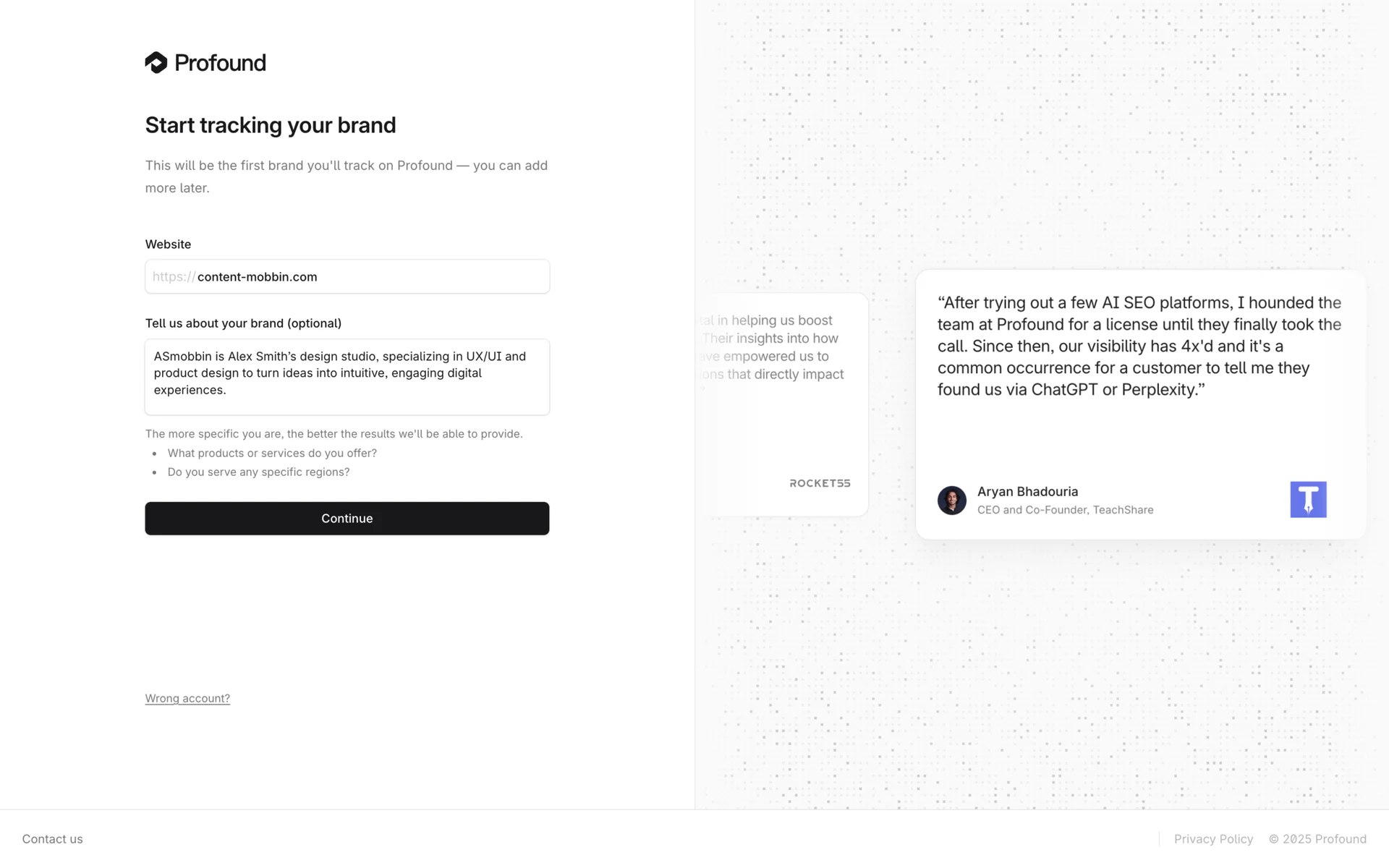
Task: Click the Rocket55 logo
Action: [x=820, y=483]
